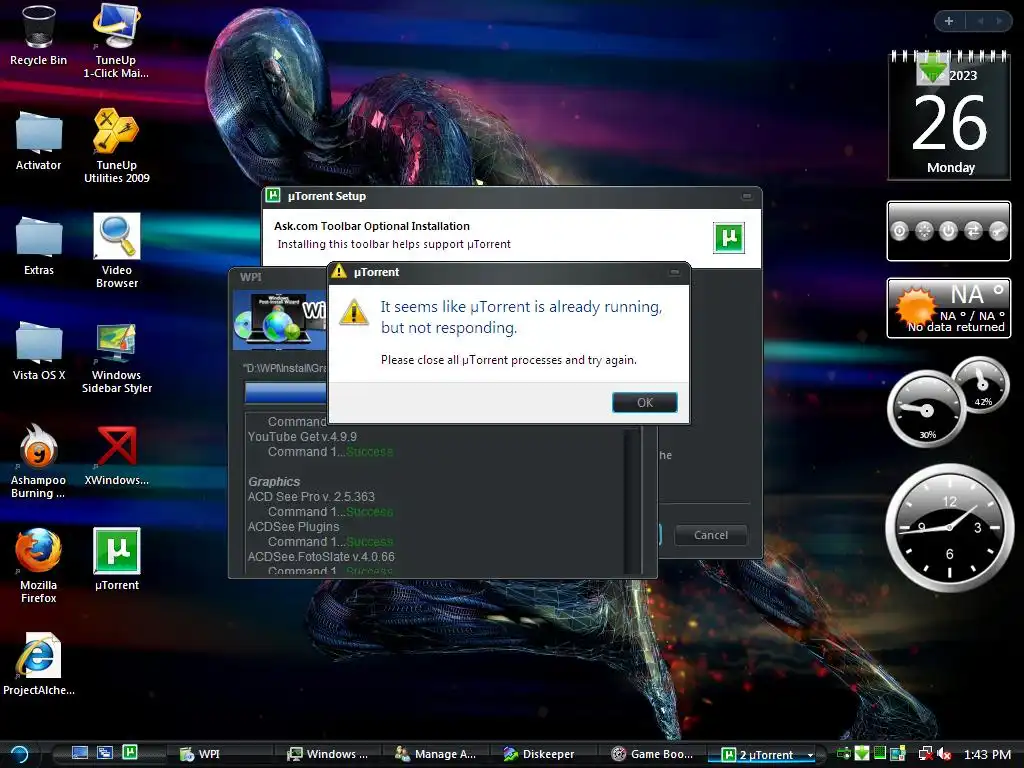Click the taskbar clock 1:43 PM
Image resolution: width=1024 pixels, height=768 pixels.
click(x=987, y=754)
